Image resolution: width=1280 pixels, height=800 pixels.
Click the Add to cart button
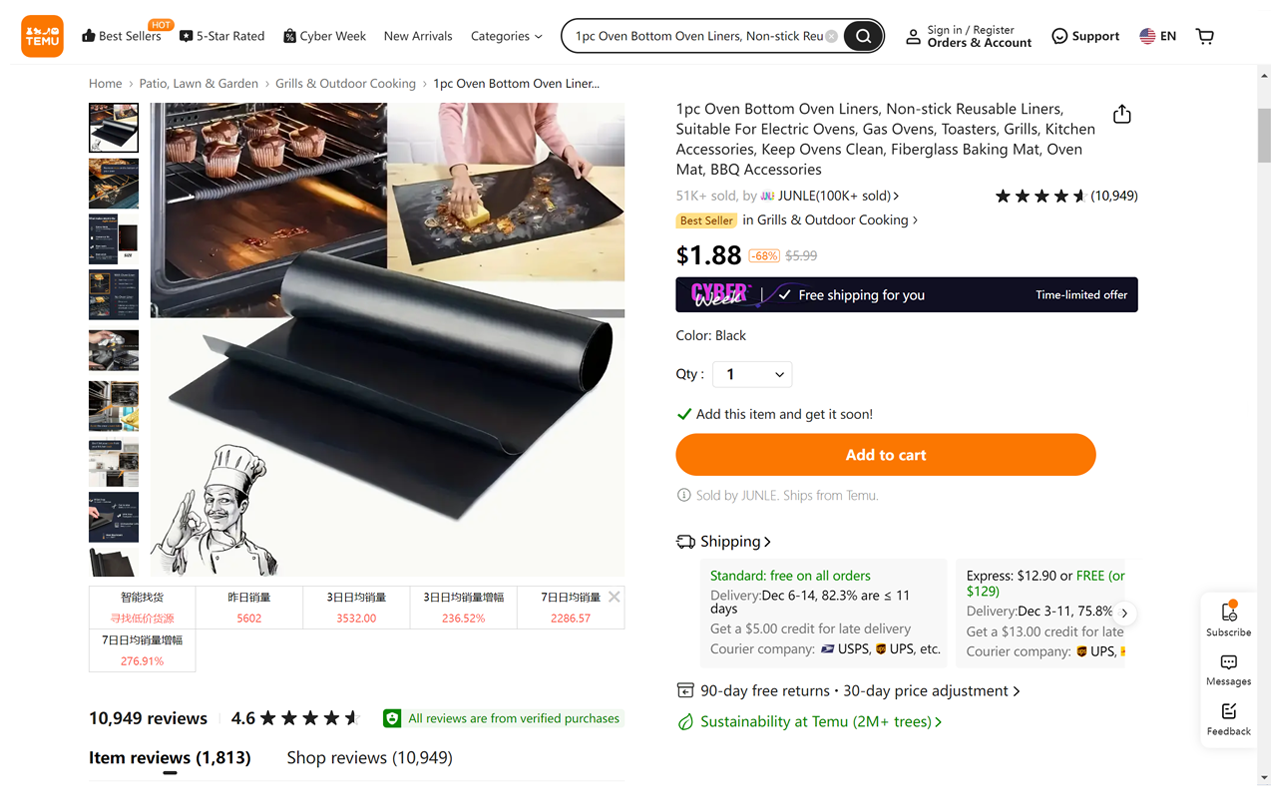885,455
